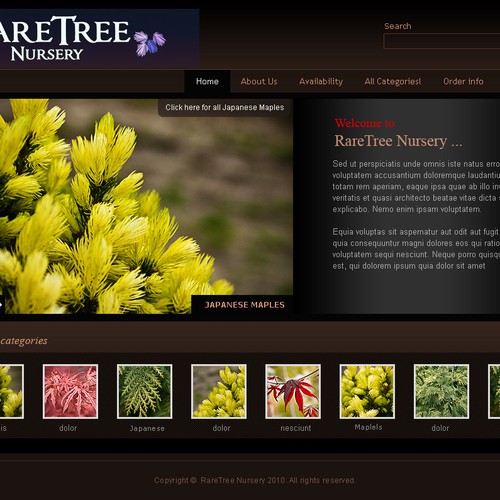This screenshot has height=500, width=500.
Task: Open Order Info navigation link
Action: (463, 81)
